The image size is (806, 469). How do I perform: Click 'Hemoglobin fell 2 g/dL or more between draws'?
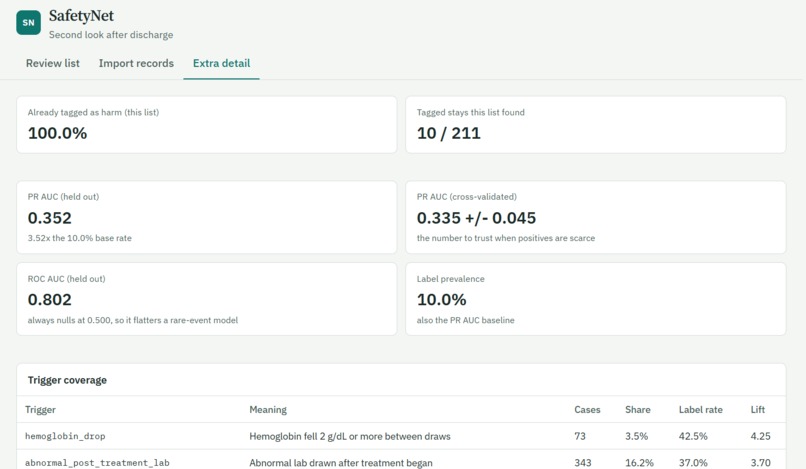point(350,437)
